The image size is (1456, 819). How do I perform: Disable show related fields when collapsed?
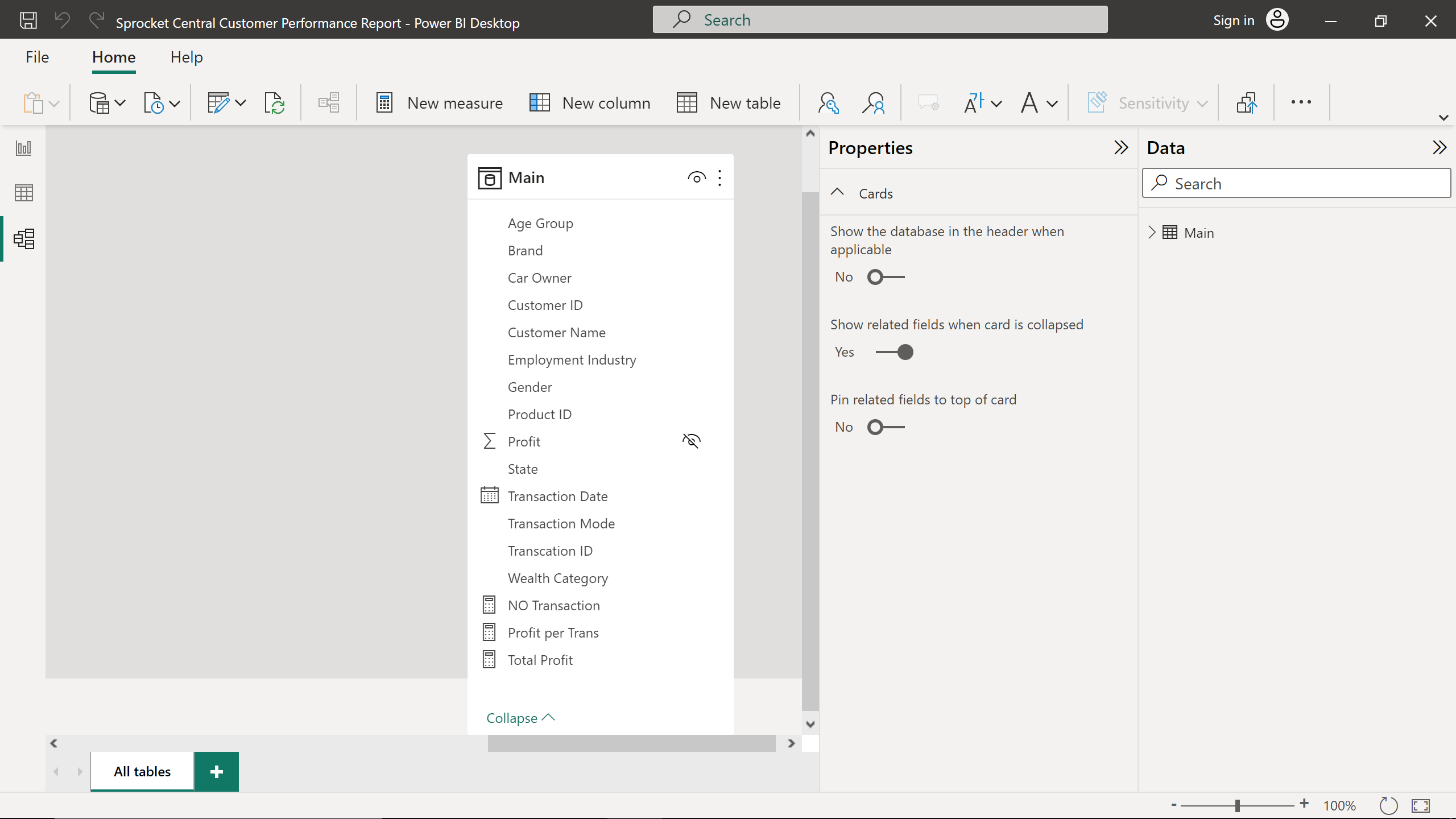895,352
